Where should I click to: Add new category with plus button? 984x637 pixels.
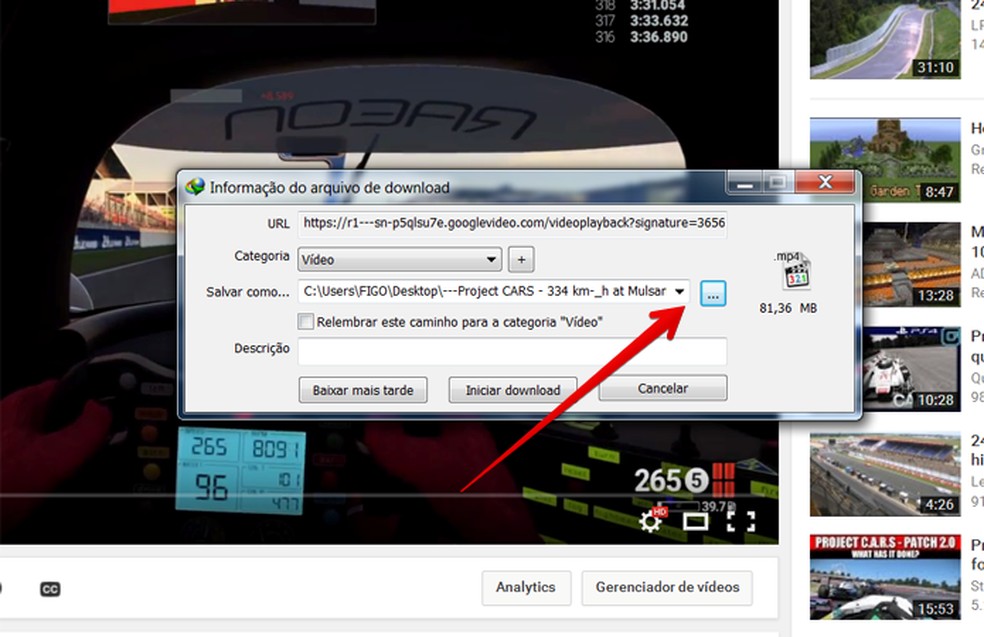(x=521, y=259)
